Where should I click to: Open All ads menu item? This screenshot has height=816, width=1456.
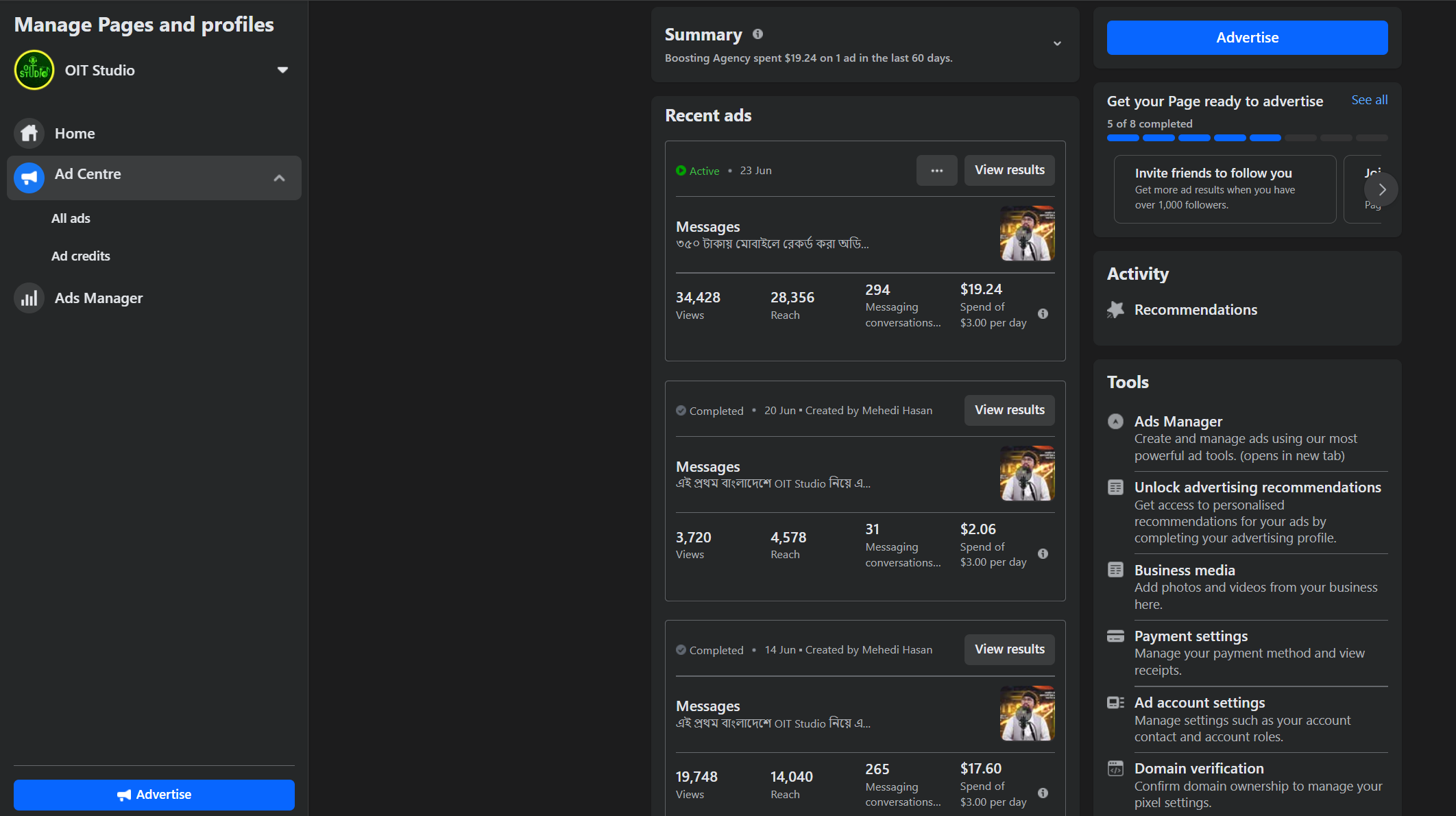[x=71, y=218]
